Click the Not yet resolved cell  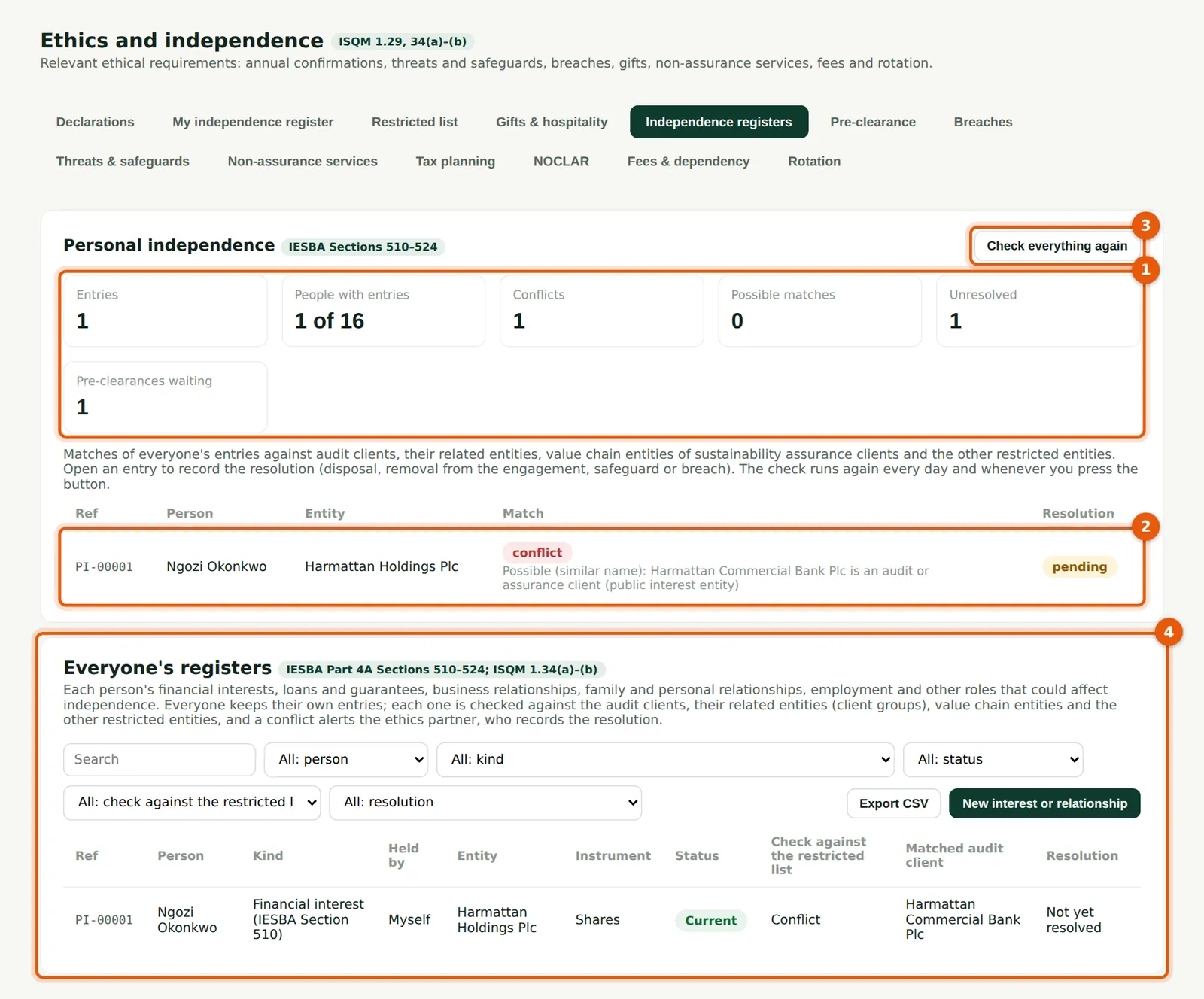tap(1074, 920)
